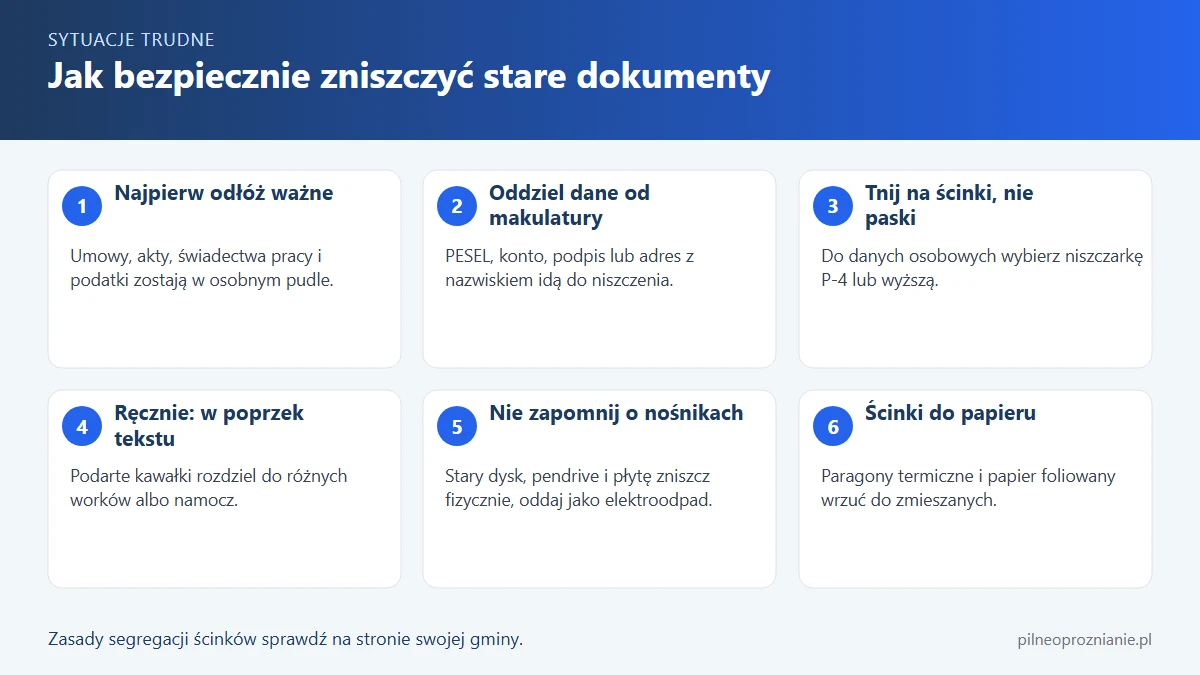This screenshot has width=1200, height=675.
Task: Click the number 3 circle badge
Action: [x=833, y=207]
